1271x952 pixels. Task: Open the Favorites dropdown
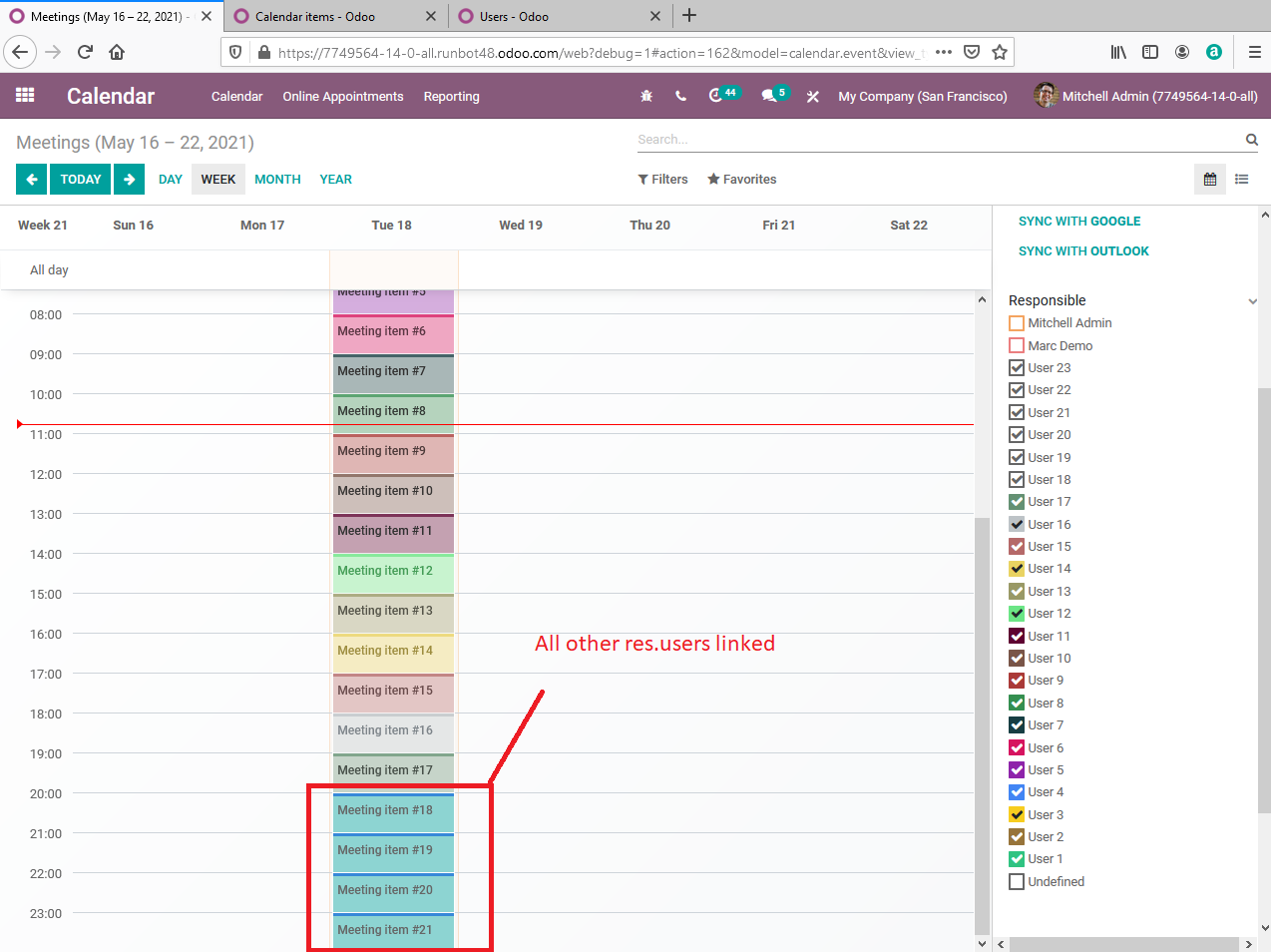[x=741, y=179]
